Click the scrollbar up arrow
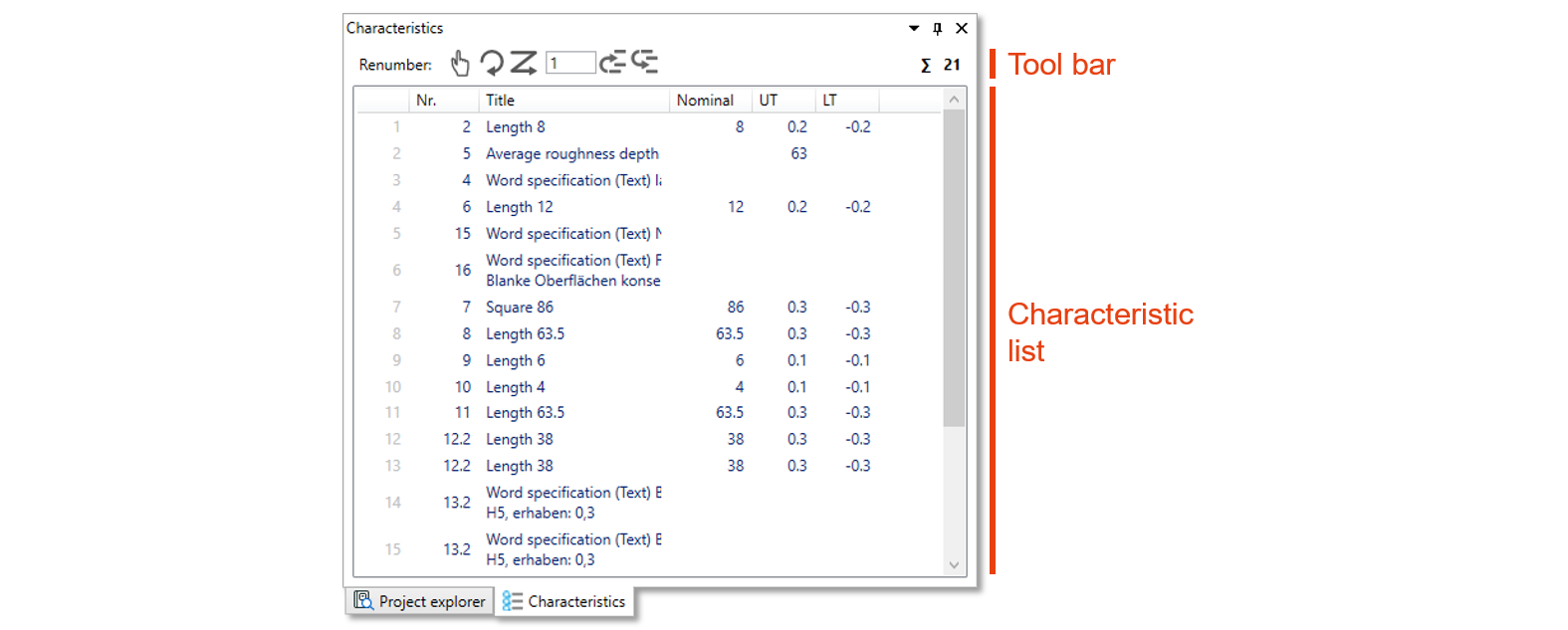Viewport: 1568px width, 630px height. coord(954,100)
